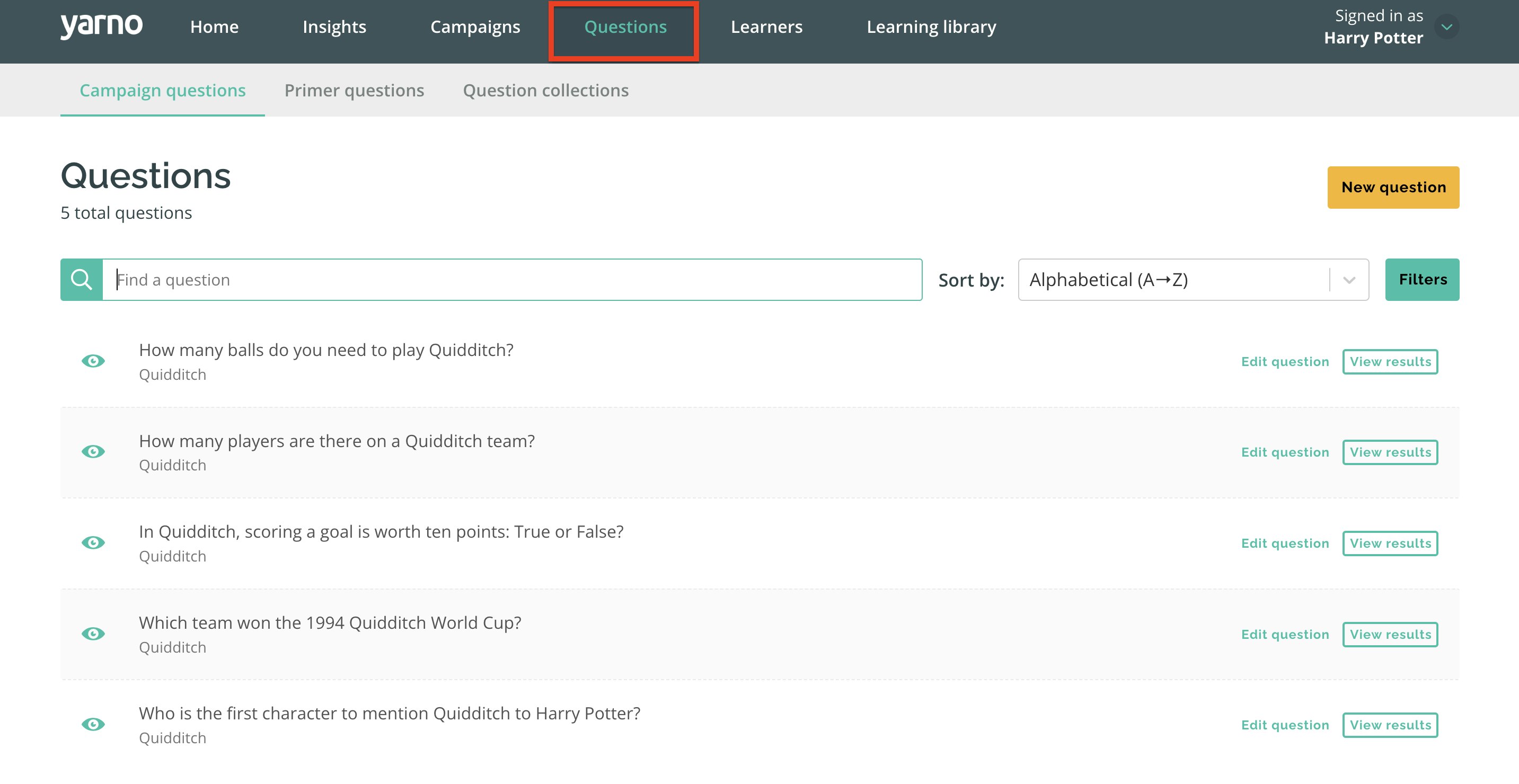Viewport: 1519px width, 784px height.
Task: Click the New question button
Action: pos(1393,187)
